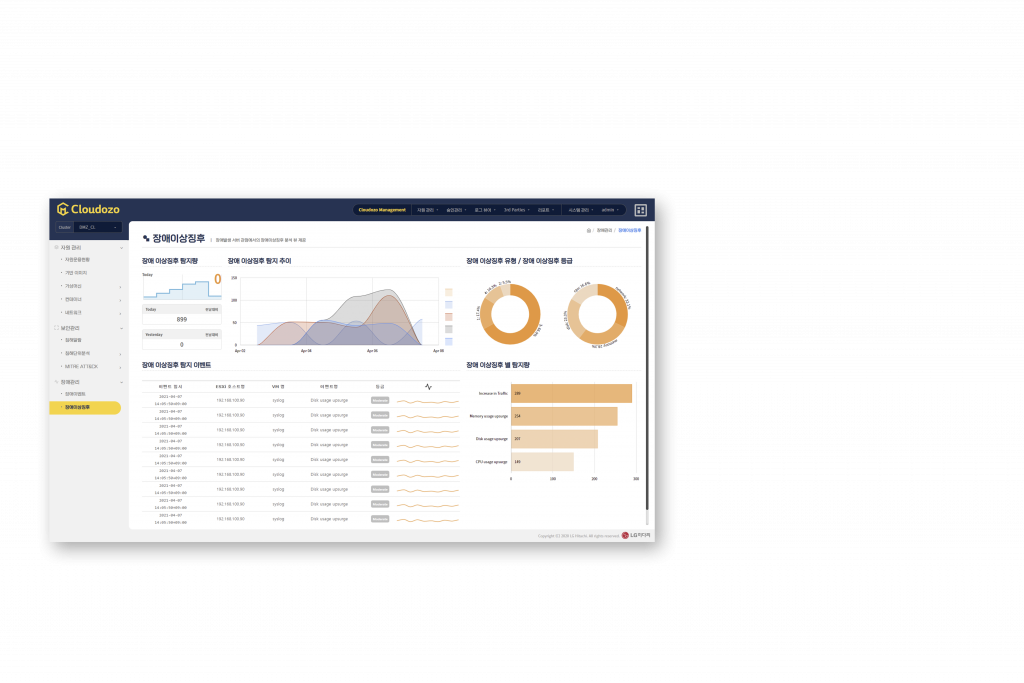The image size is (1024, 683).
Task: Click the 장애이상징후 page title icon
Action: [x=146, y=238]
